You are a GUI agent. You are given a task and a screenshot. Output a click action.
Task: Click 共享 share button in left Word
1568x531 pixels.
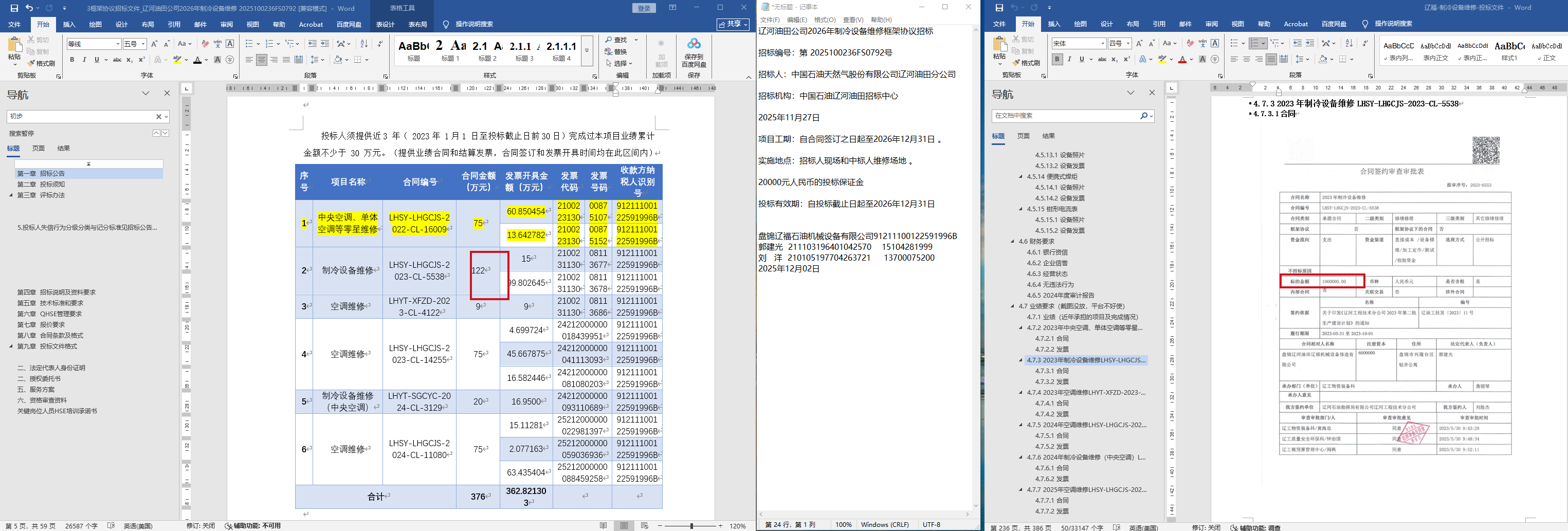(x=733, y=24)
